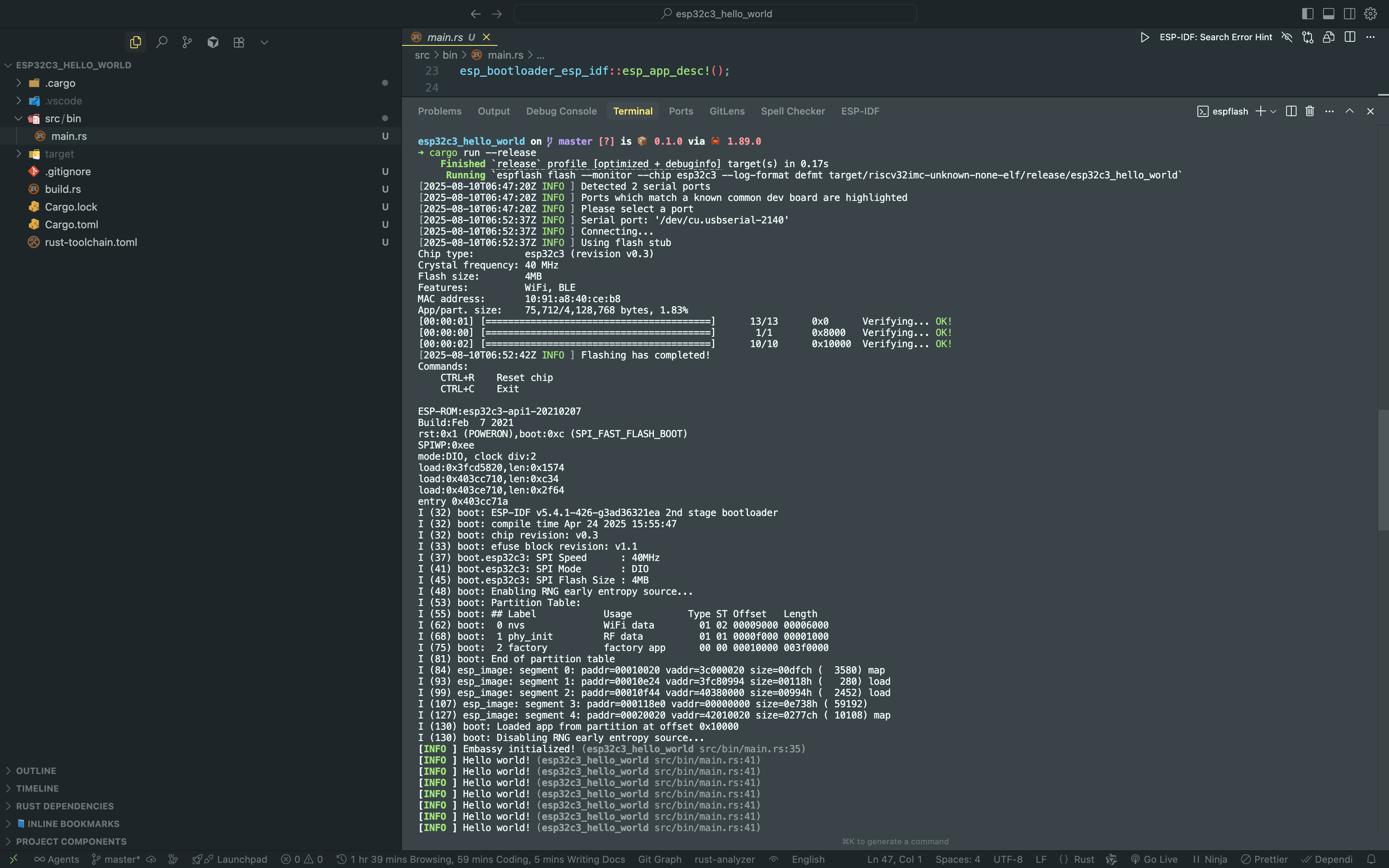Switch to the Output panel tab

(x=494, y=111)
